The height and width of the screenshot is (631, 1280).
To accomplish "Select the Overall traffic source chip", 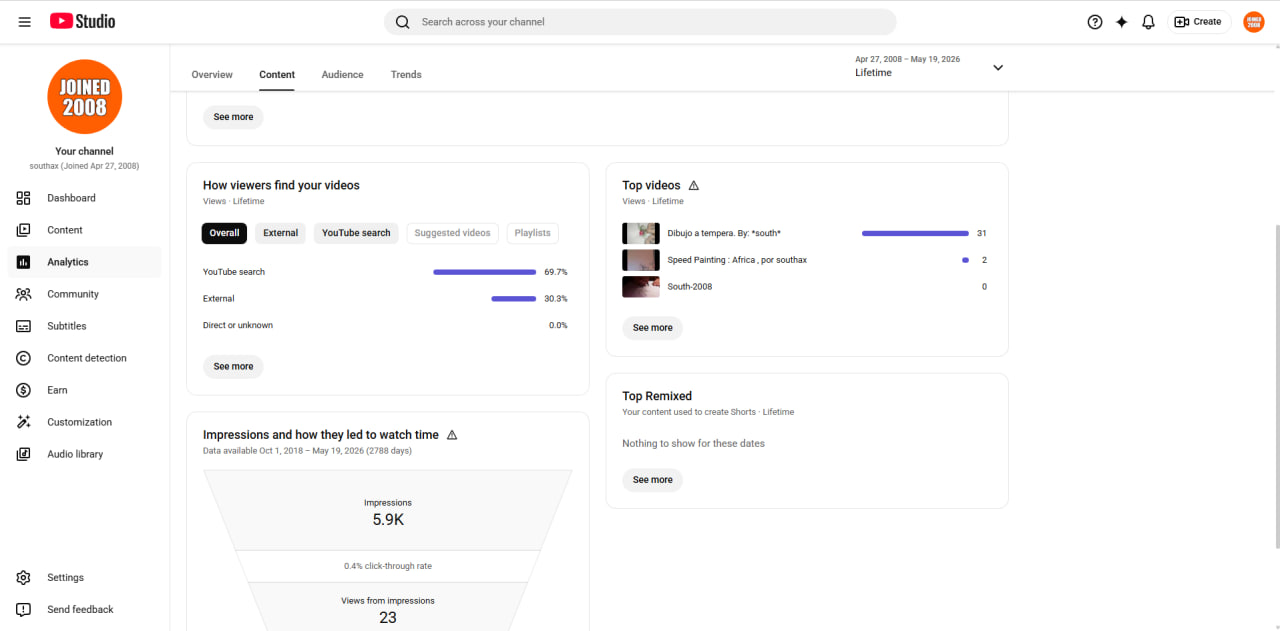I will pos(224,233).
